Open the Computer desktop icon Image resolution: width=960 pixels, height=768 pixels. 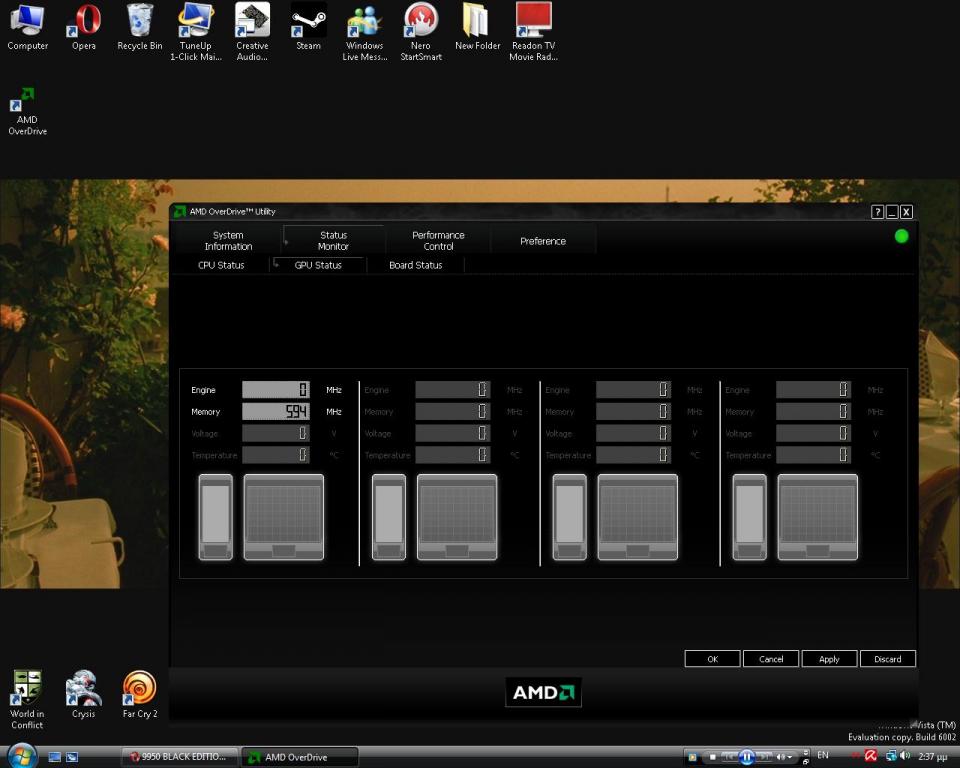27,27
